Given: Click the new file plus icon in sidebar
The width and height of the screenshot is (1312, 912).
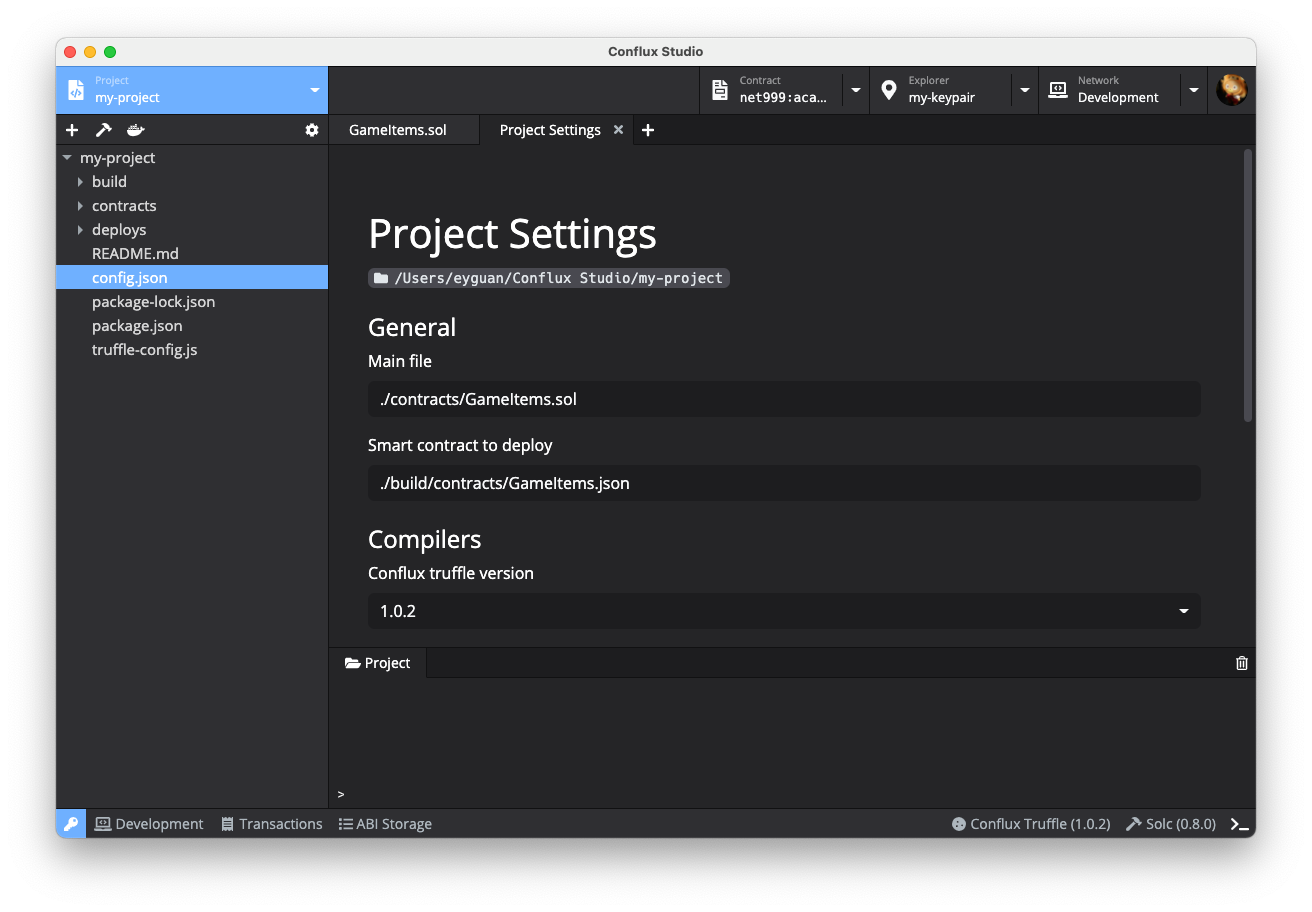Looking at the screenshot, I should pos(72,130).
